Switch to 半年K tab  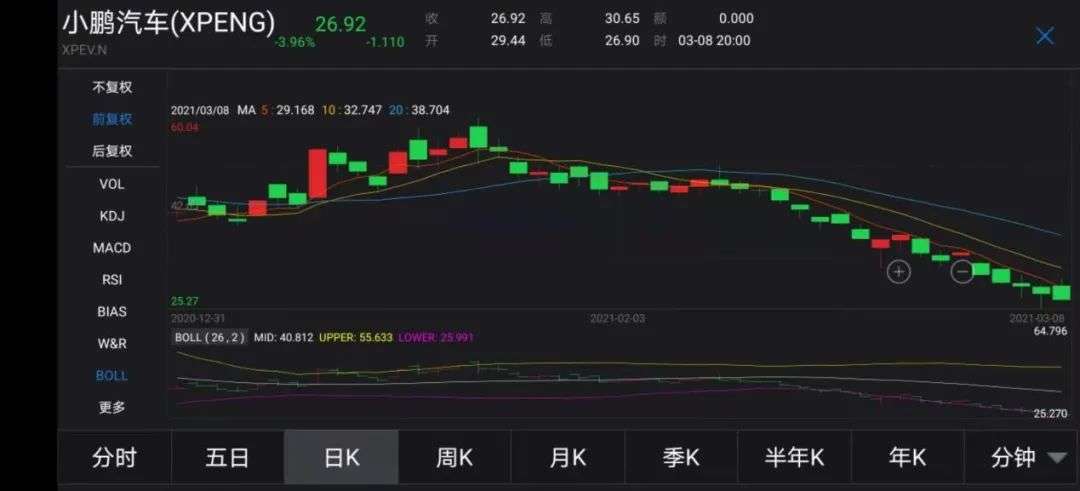(794, 457)
